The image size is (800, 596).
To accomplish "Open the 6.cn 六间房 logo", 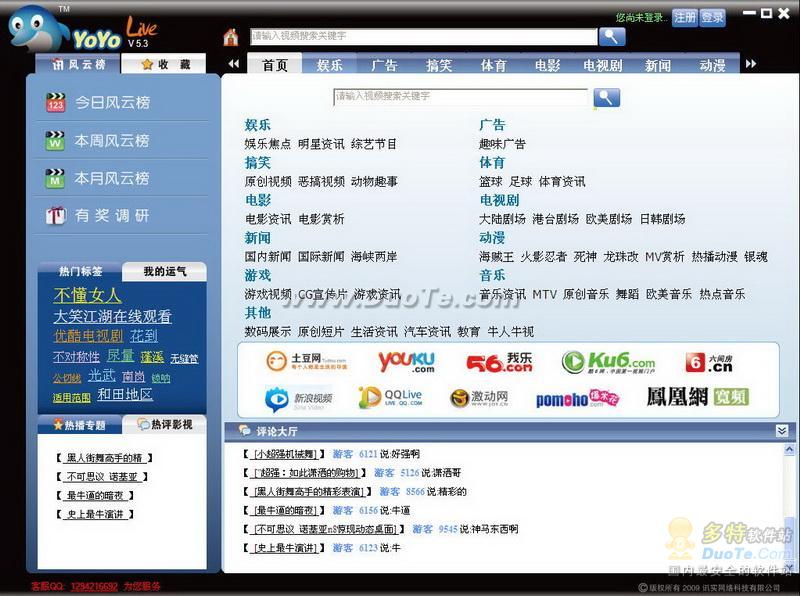I will click(x=710, y=362).
